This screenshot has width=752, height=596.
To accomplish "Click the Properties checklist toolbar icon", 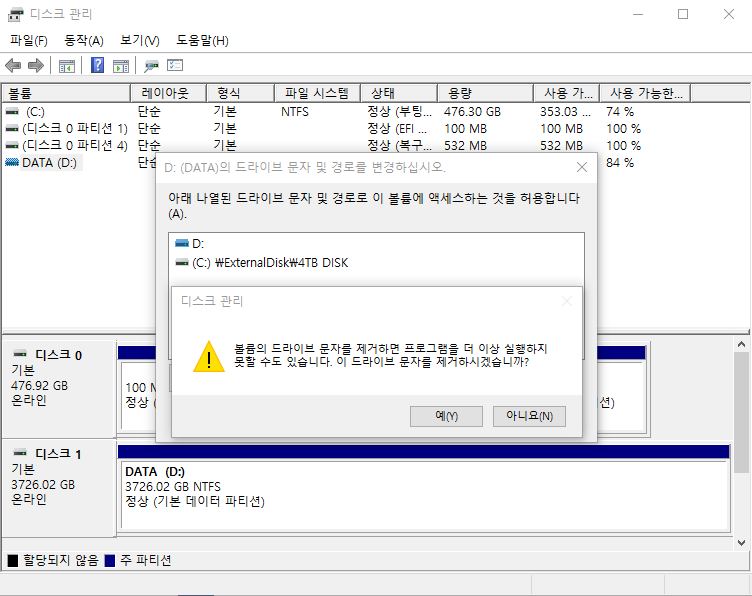I will click(175, 65).
